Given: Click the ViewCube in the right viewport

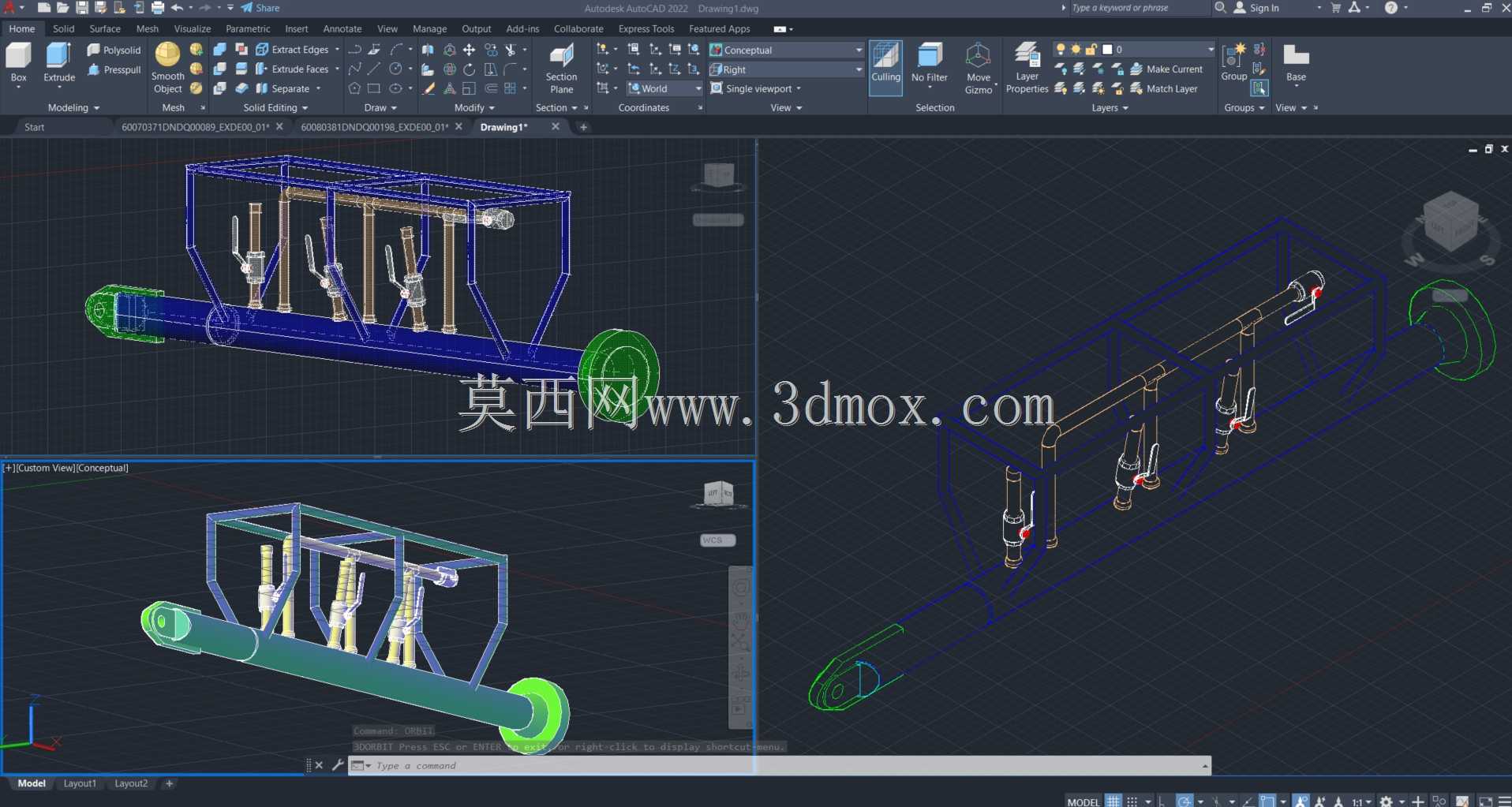Looking at the screenshot, I should (x=1450, y=222).
